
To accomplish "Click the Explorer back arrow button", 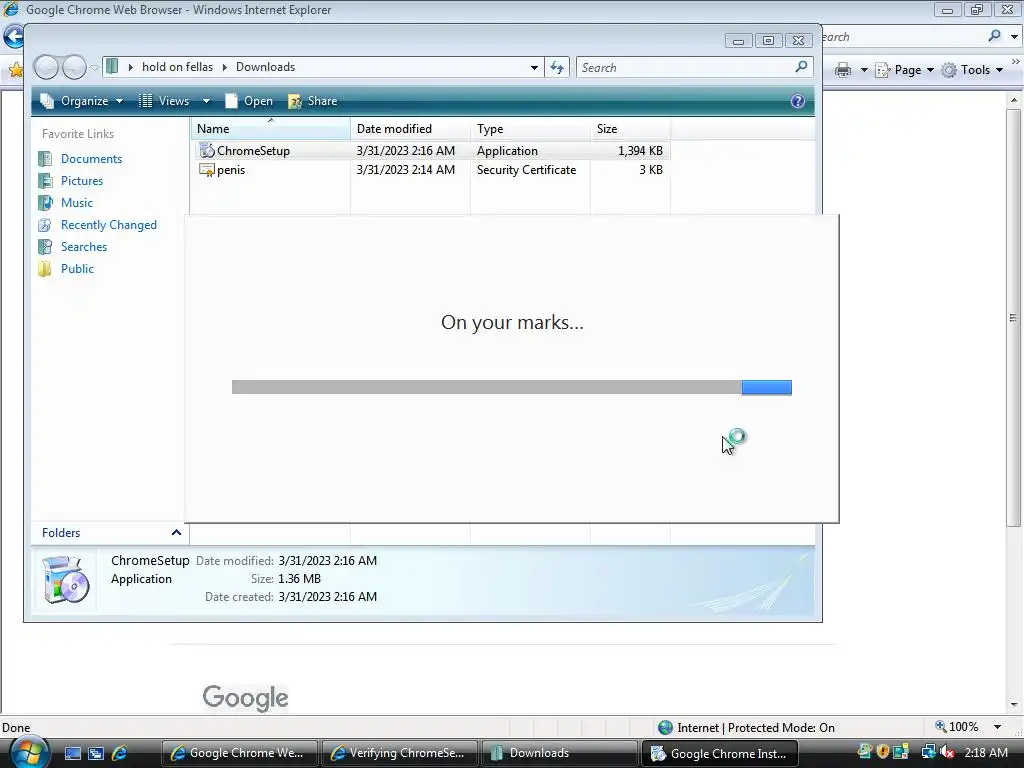I will pyautogui.click(x=46, y=67).
